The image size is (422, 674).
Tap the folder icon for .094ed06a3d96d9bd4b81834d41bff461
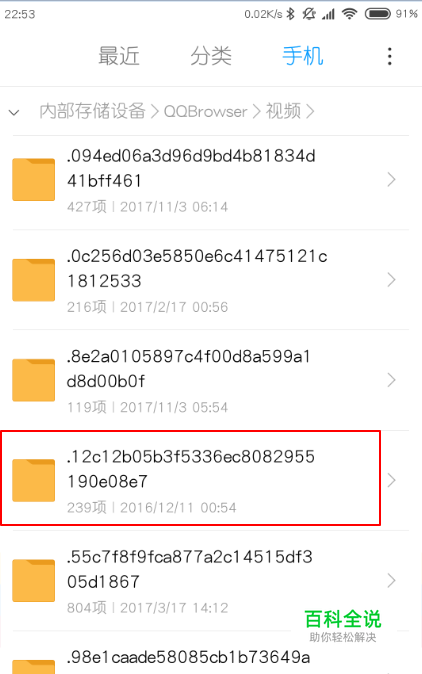(34, 180)
